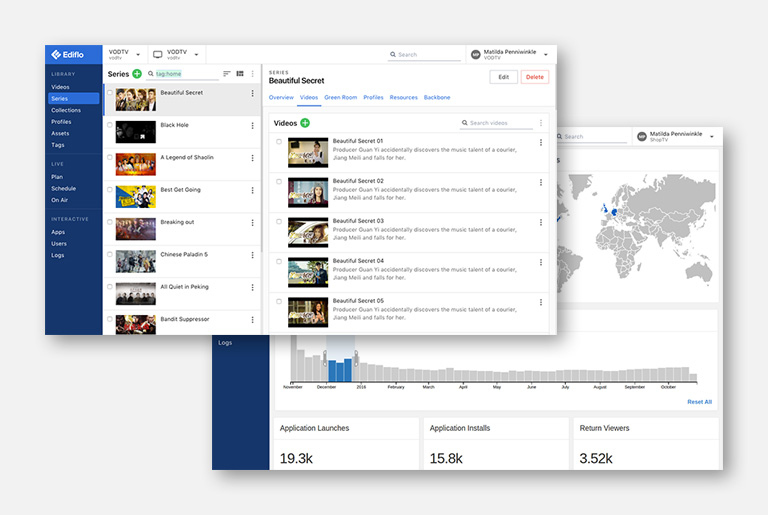Viewport: 768px width, 515px height.
Task: Open the Overview tab
Action: point(281,98)
